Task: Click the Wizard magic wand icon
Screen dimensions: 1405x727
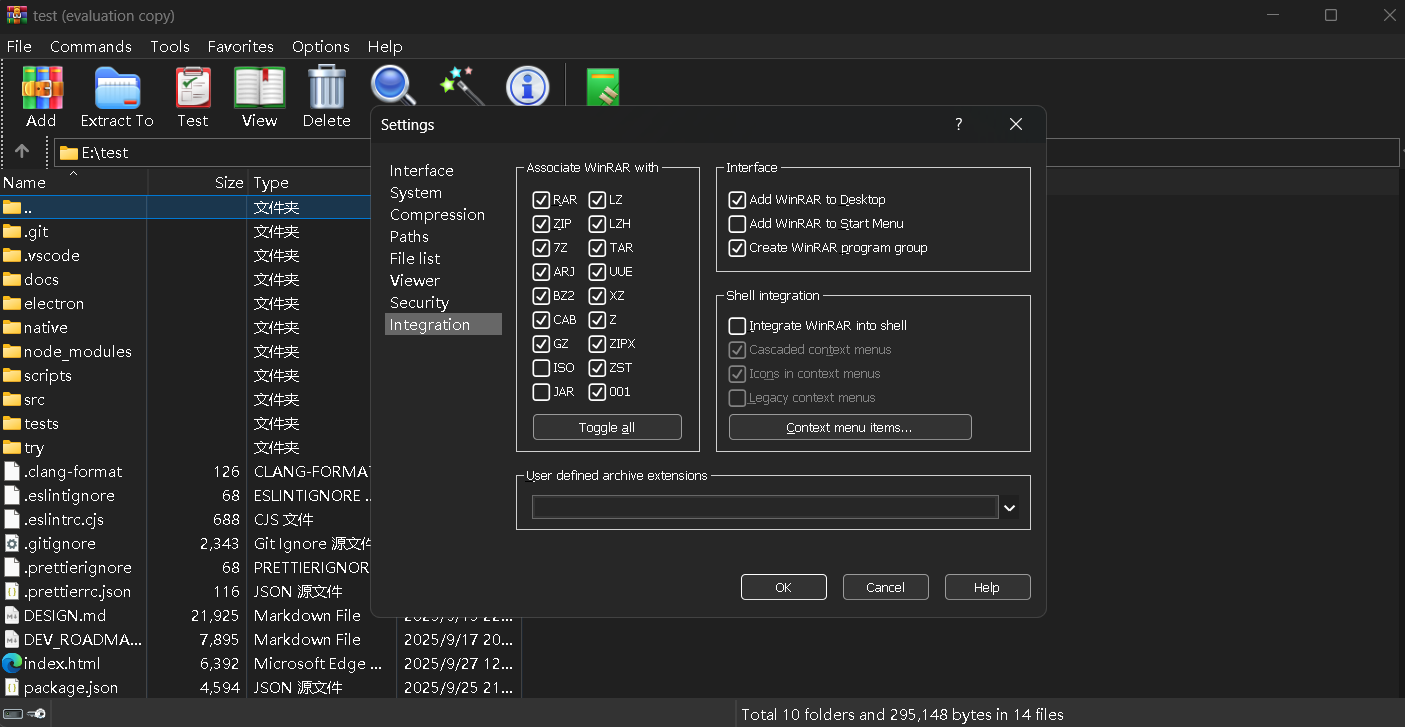Action: point(461,86)
